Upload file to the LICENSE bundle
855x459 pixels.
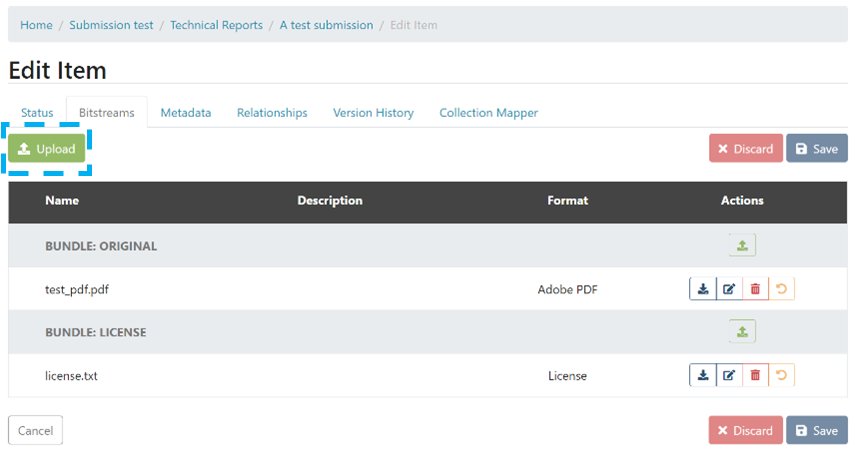coord(742,331)
